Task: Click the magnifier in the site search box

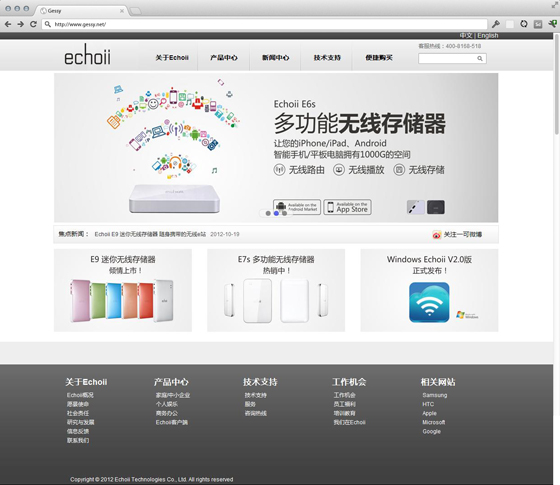Action: pyautogui.click(x=480, y=59)
